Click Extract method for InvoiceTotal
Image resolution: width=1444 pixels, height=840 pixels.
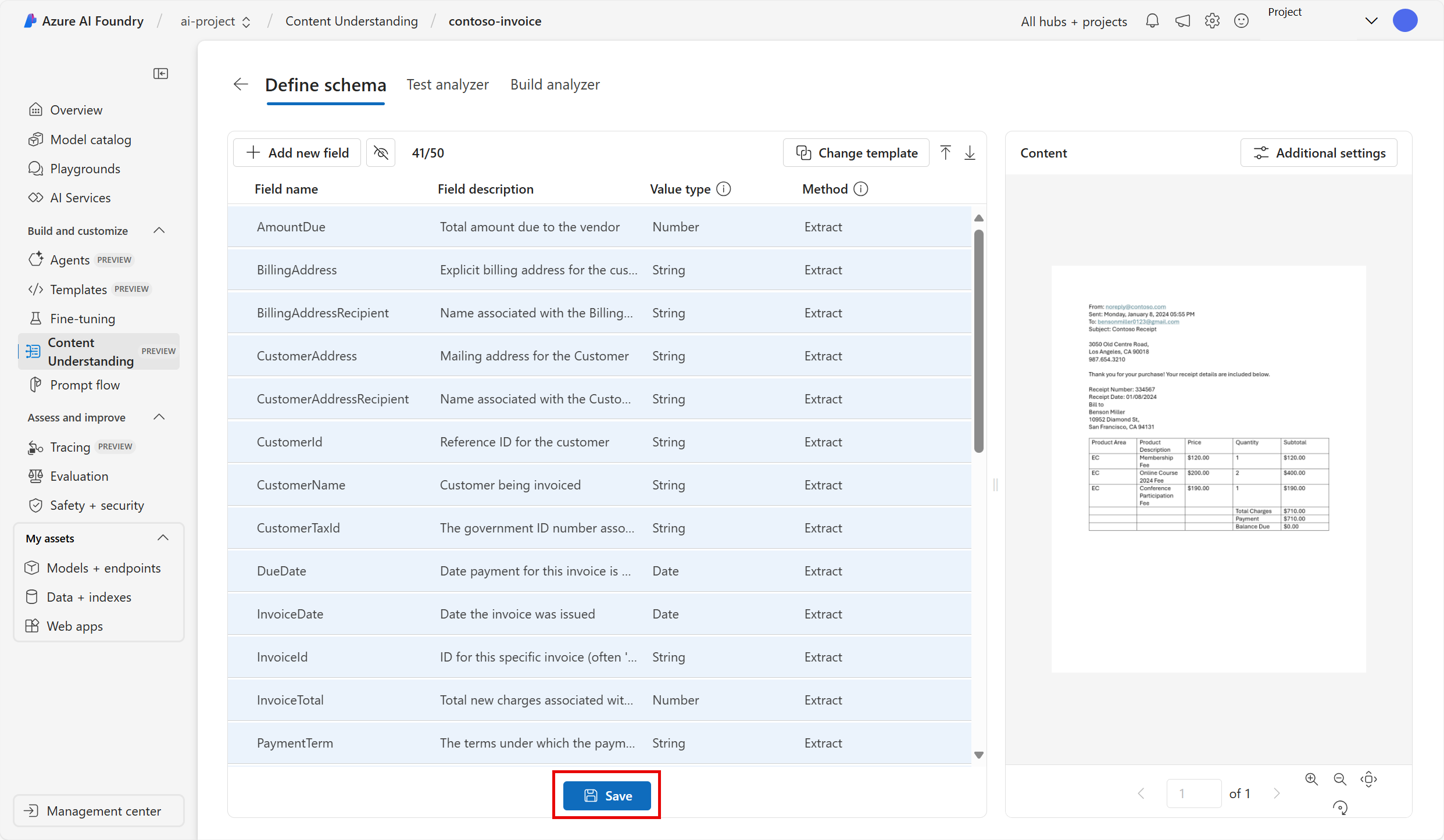point(823,700)
